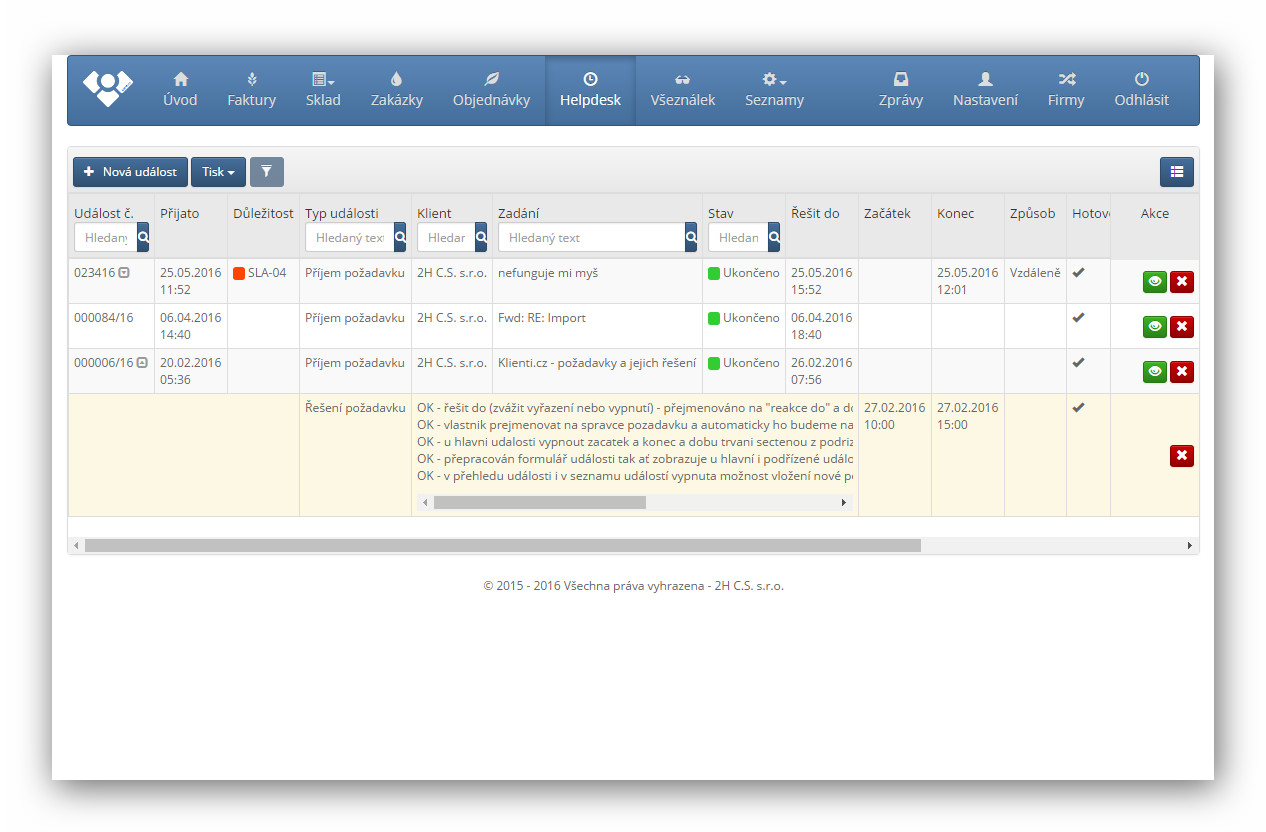Image resolution: width=1266 pixels, height=832 pixels.
Task: Click the company logo in the navbar
Action: (107, 89)
